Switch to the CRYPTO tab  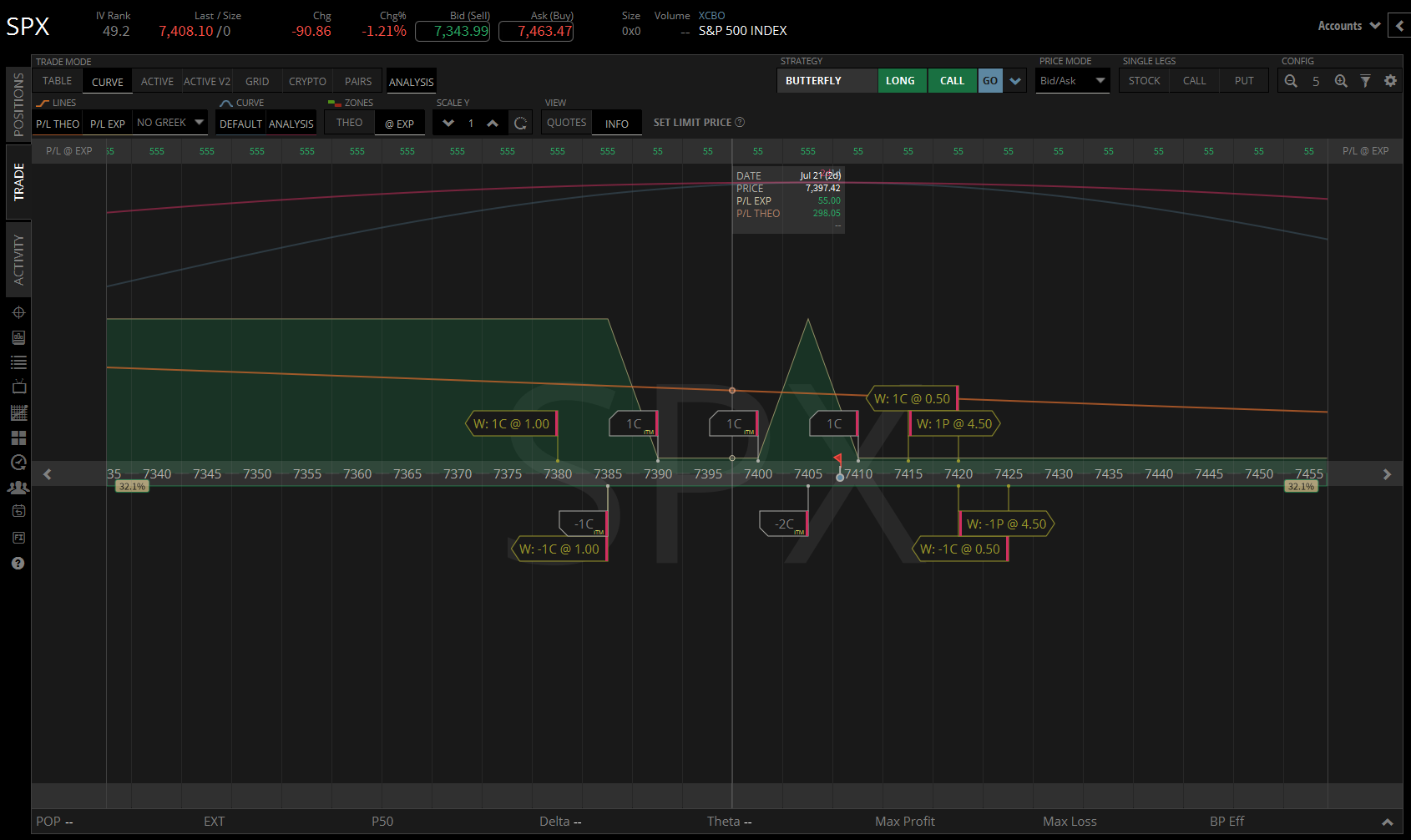(x=307, y=82)
